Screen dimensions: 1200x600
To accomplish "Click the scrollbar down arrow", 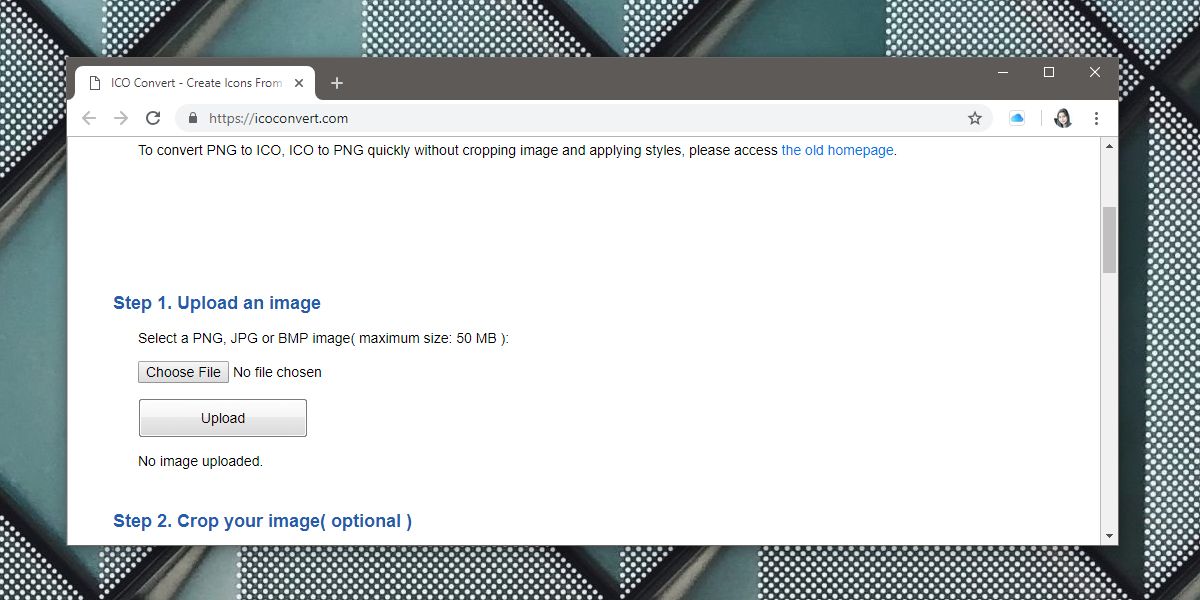I will [1109, 536].
